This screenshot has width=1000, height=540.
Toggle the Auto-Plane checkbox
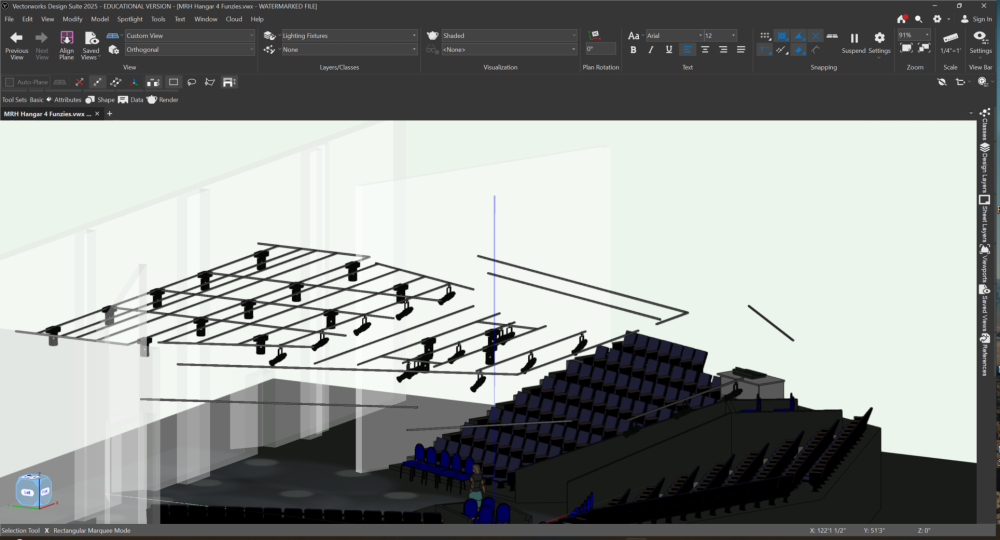(10, 82)
